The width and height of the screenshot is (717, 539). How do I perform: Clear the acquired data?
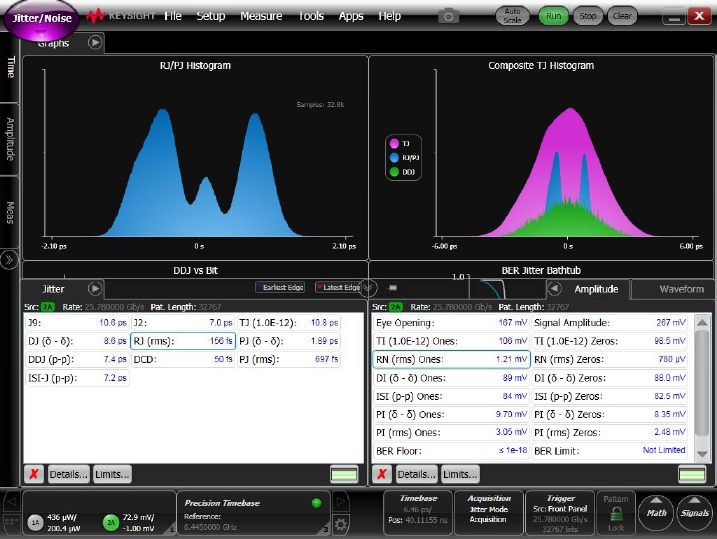[622, 16]
